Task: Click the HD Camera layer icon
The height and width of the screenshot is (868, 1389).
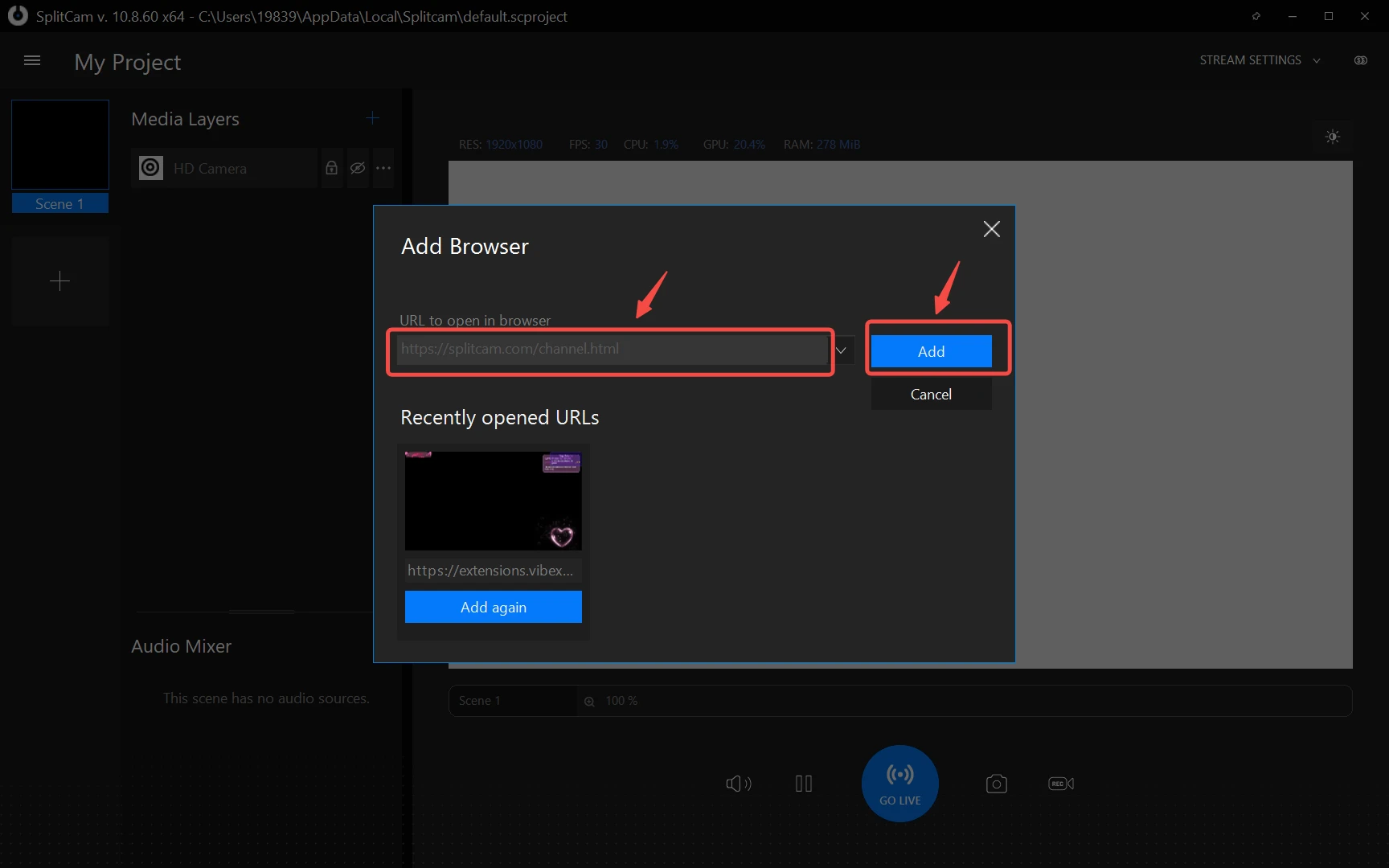Action: [x=150, y=168]
